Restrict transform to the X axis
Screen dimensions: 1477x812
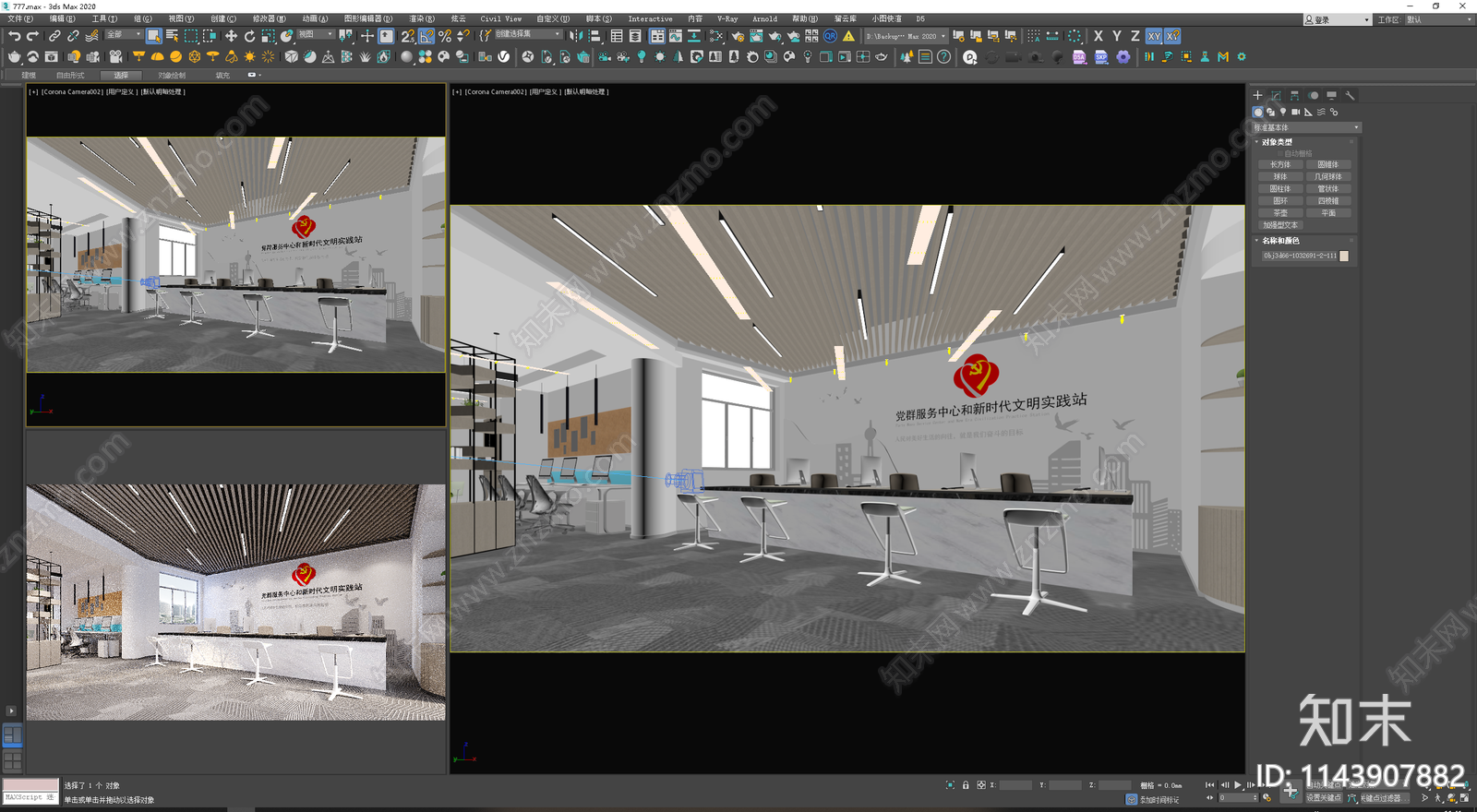coord(1099,36)
